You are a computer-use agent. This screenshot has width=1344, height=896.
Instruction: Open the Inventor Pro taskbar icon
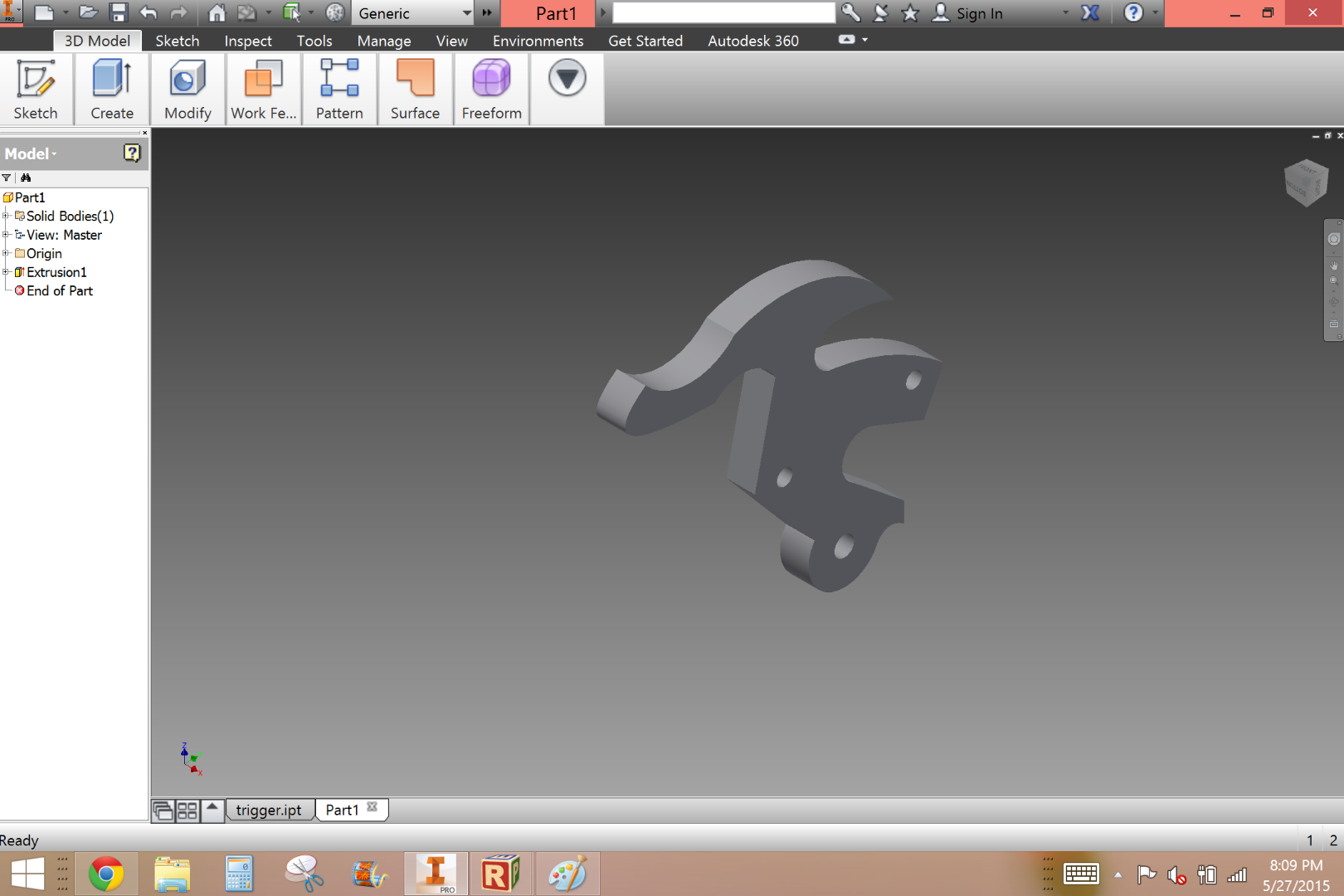click(436, 874)
